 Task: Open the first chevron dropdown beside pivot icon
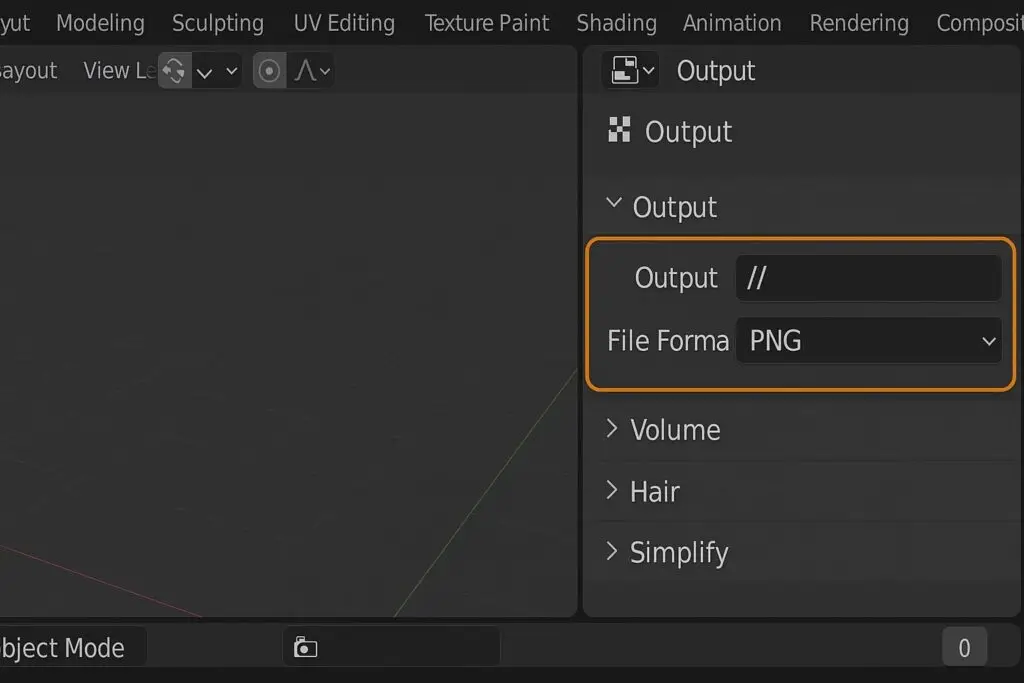coord(204,71)
